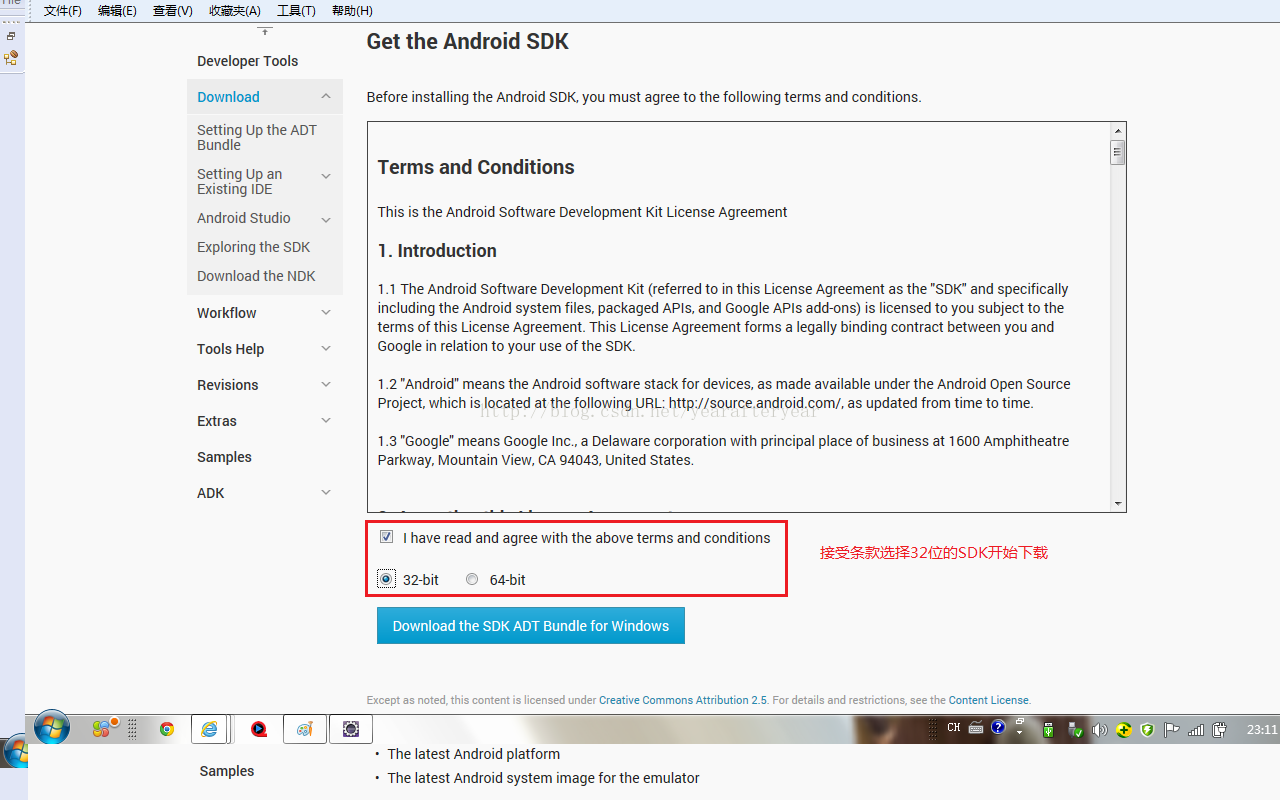Expand Setting Up an Existing IDE chevron
The width and height of the screenshot is (1280, 800).
click(326, 176)
